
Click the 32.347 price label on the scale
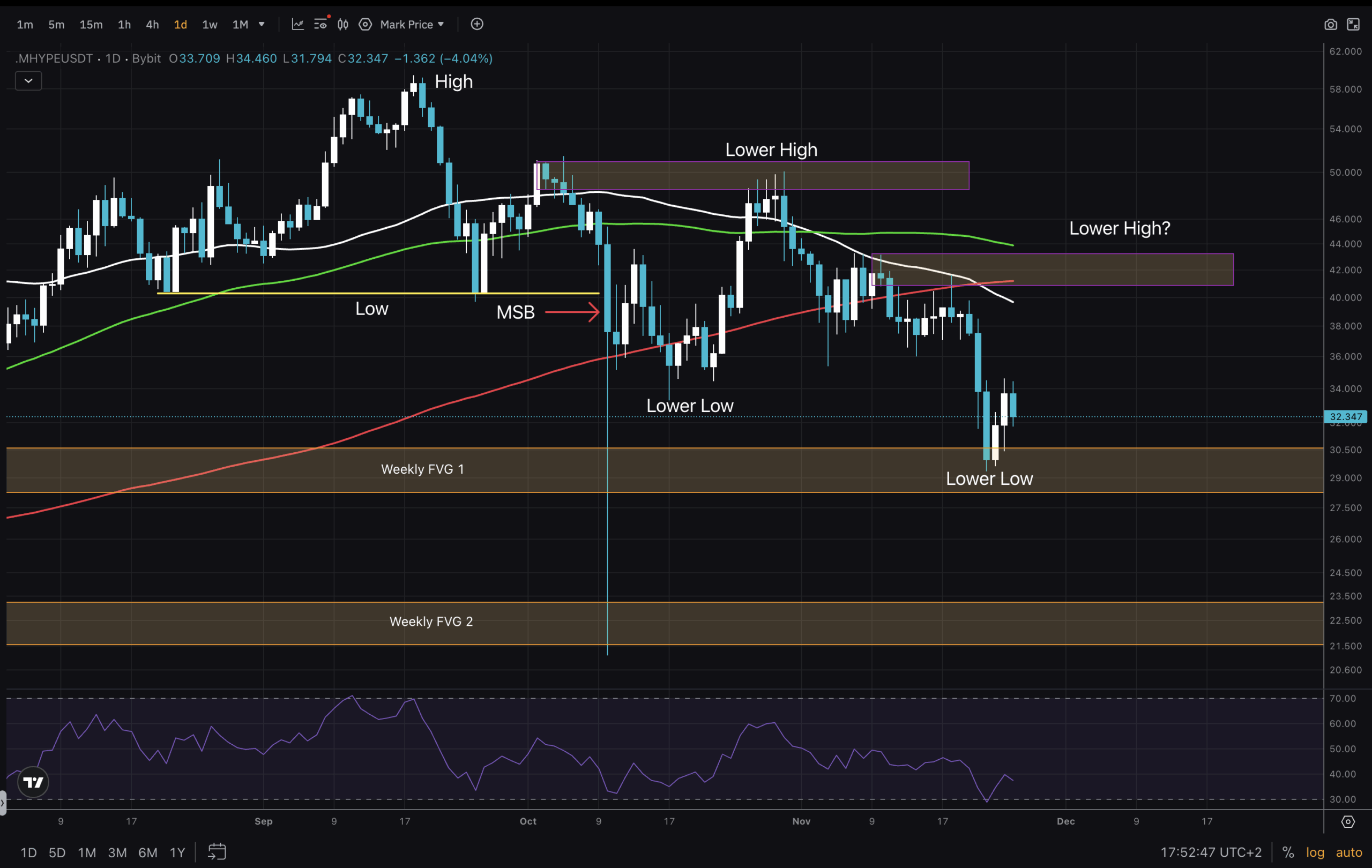(1346, 416)
